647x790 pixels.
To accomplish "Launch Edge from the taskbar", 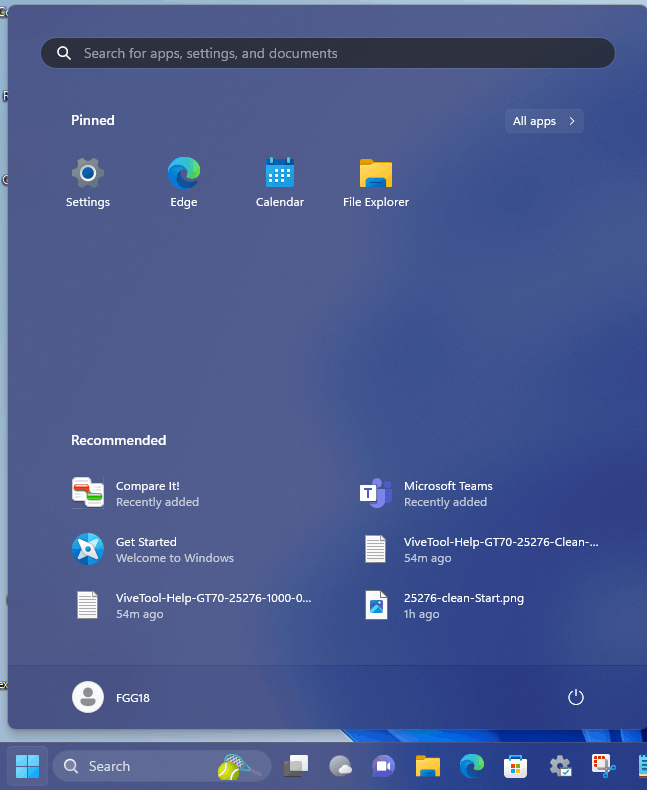I will tap(472, 766).
